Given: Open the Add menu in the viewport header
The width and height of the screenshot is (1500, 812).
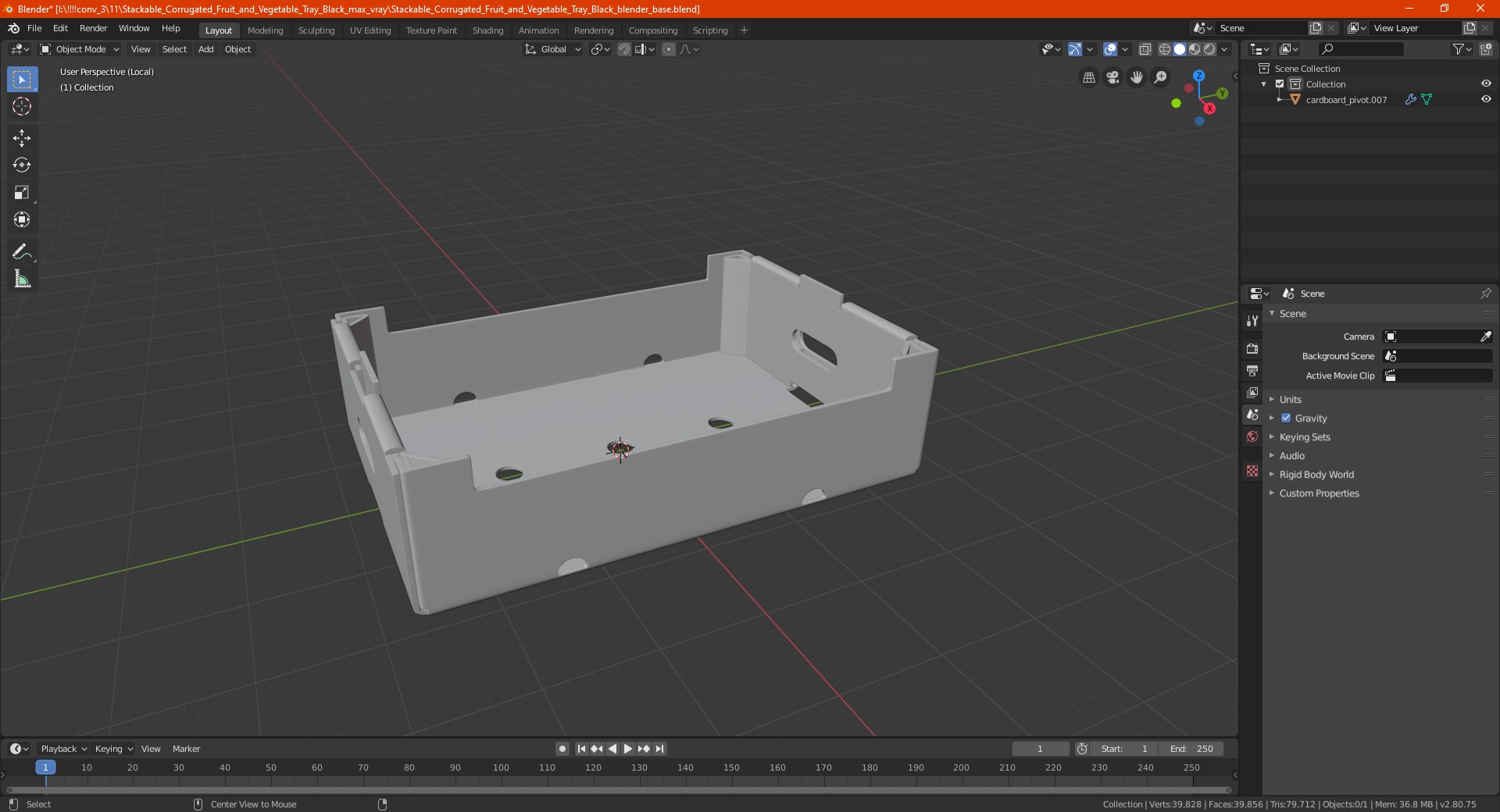Looking at the screenshot, I should click(205, 49).
